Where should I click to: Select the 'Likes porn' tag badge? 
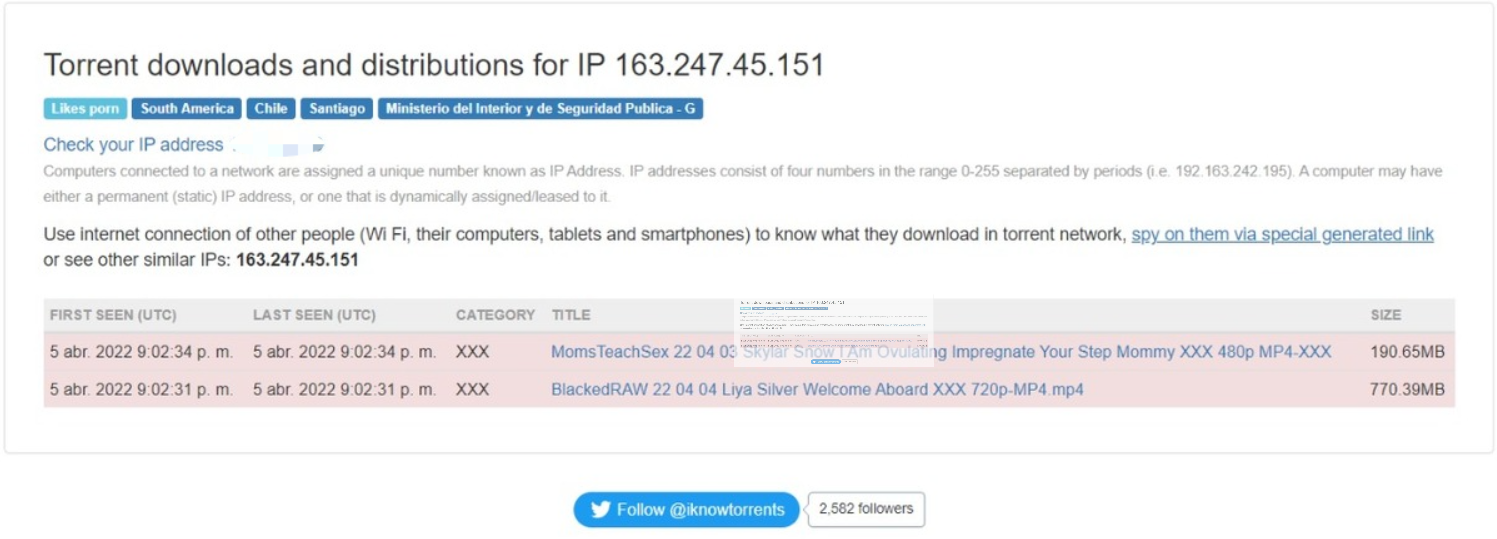coord(85,109)
